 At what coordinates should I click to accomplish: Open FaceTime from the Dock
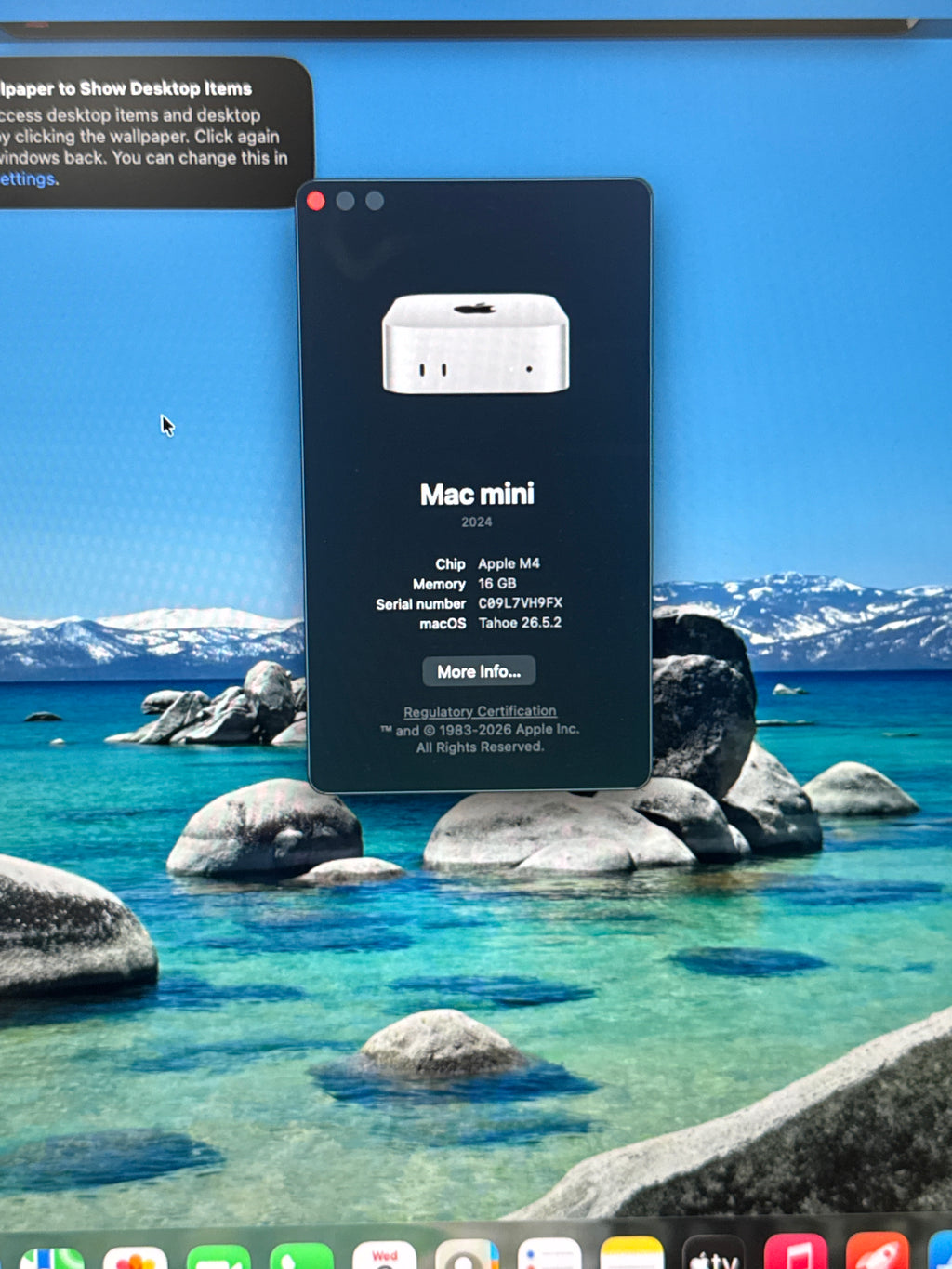pos(218,1258)
